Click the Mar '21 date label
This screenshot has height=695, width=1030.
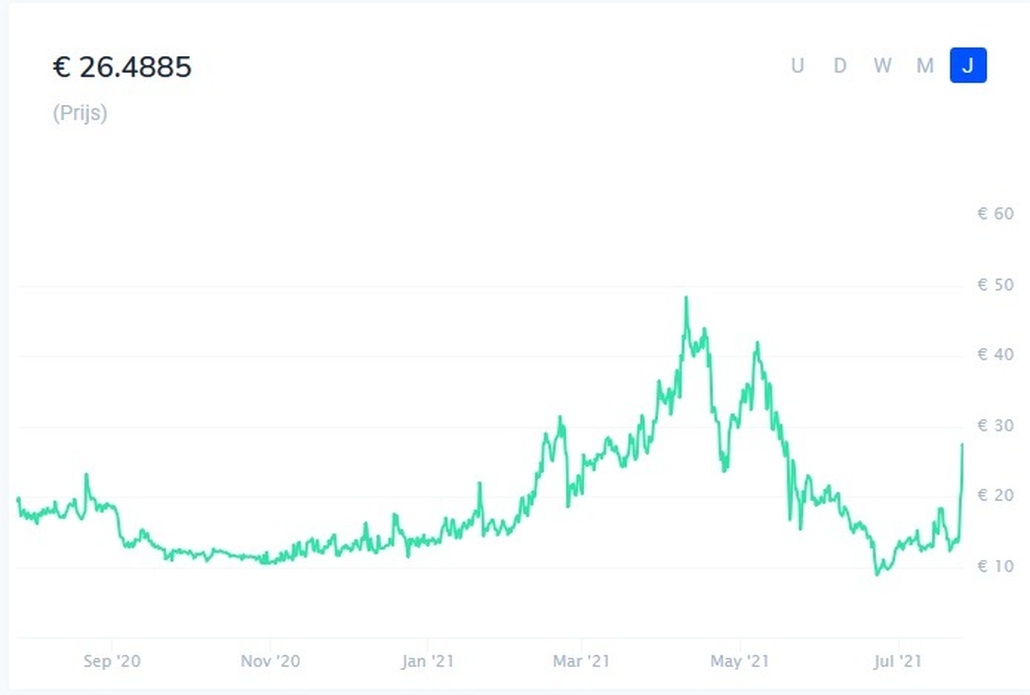pos(581,661)
